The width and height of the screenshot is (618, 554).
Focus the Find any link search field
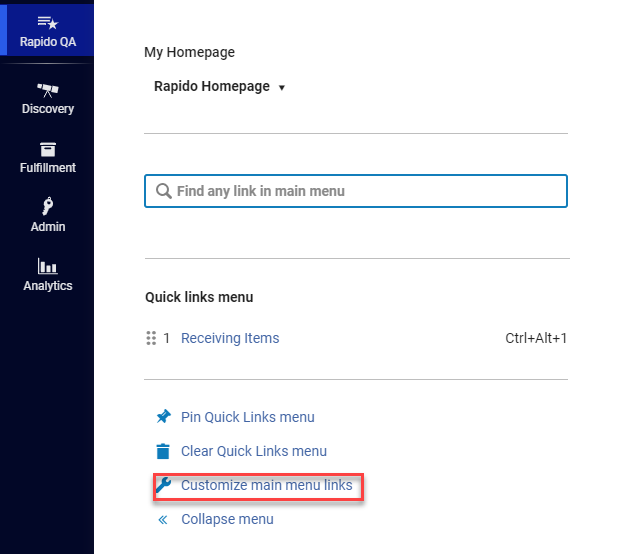click(365, 191)
